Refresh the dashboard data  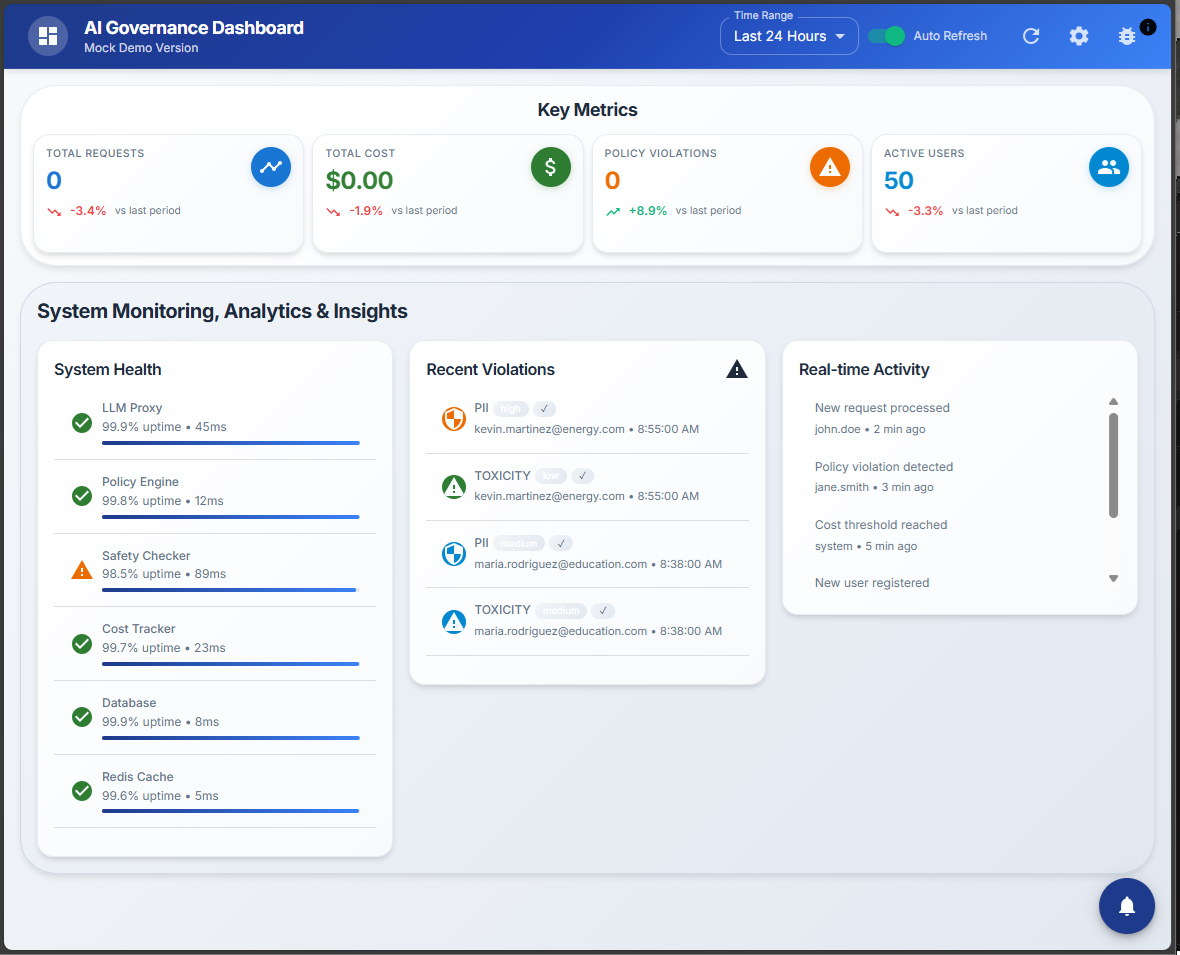click(x=1031, y=36)
